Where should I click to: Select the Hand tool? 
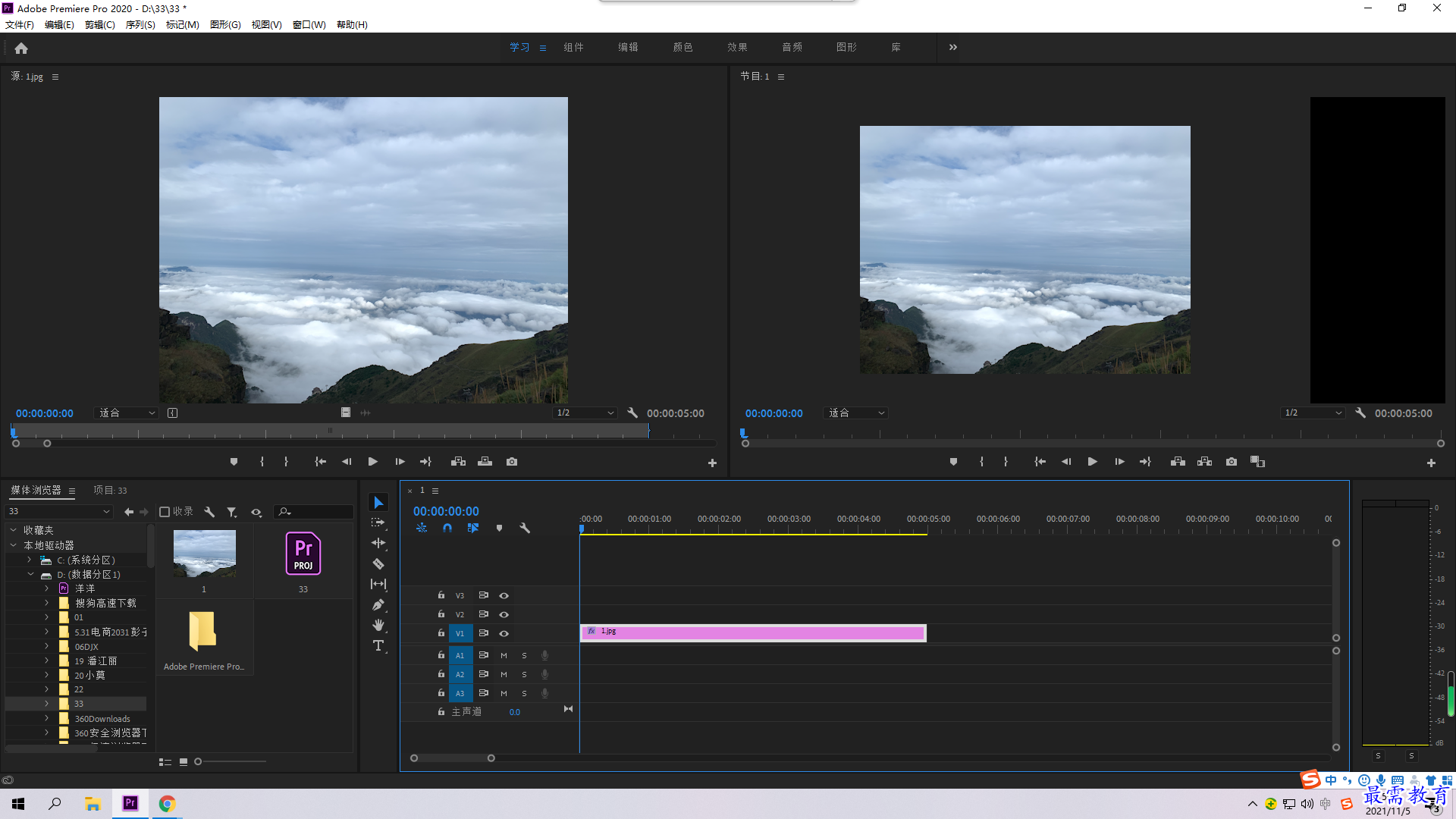point(378,625)
